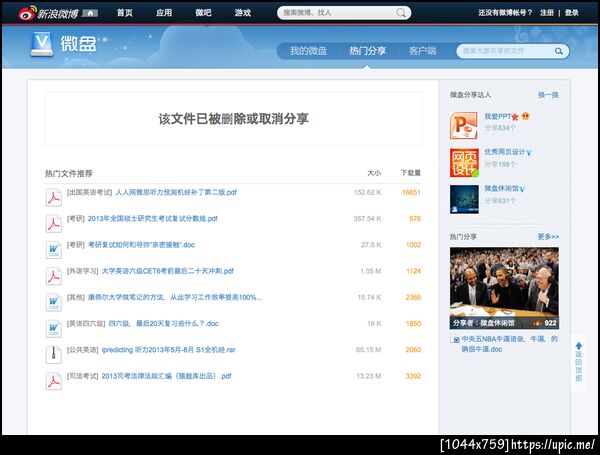Click Word icon for 考研复试如何和导师 file
The width and height of the screenshot is (600, 455).
(54, 250)
